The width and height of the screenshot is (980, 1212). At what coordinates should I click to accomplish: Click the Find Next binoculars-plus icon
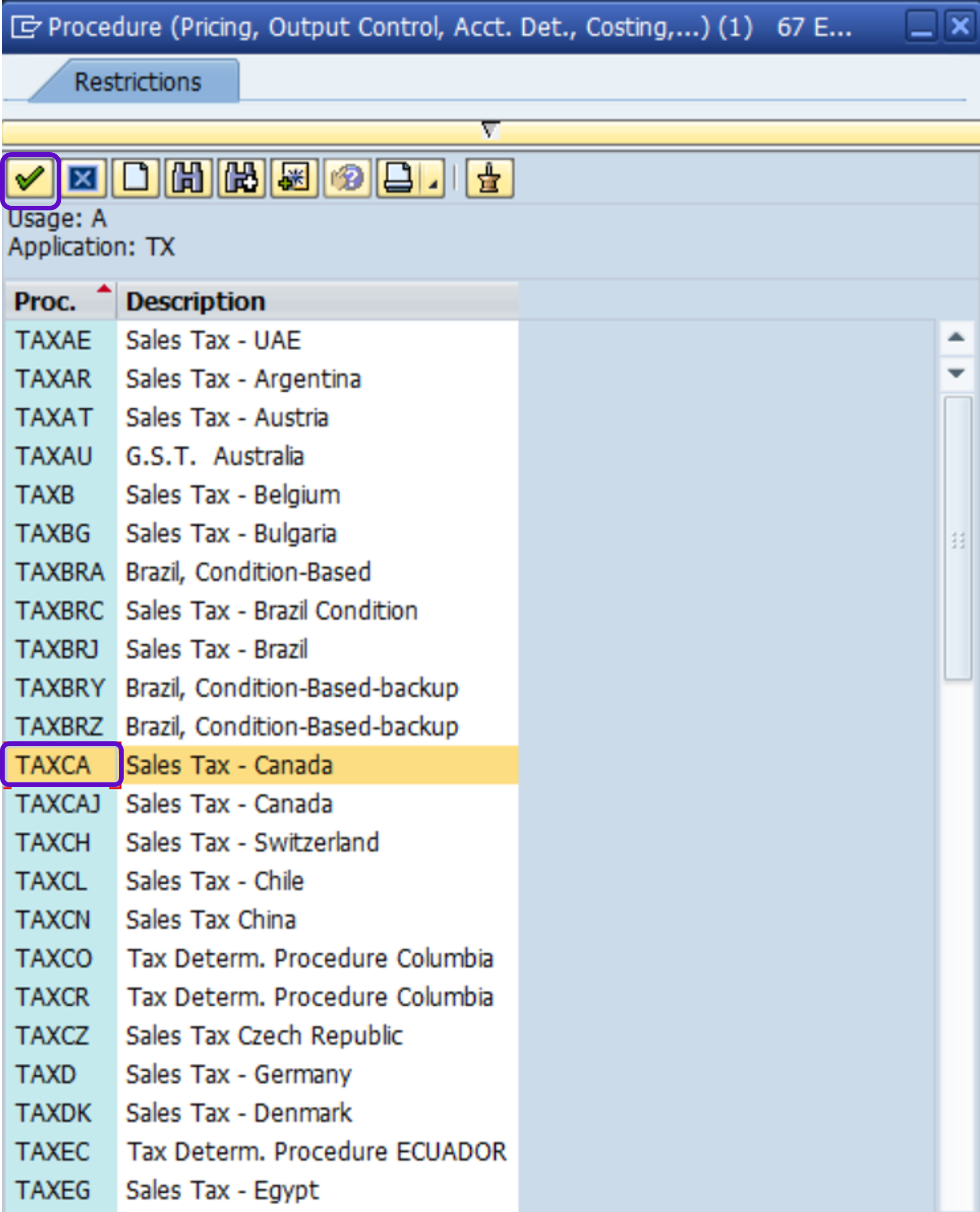coord(242,179)
